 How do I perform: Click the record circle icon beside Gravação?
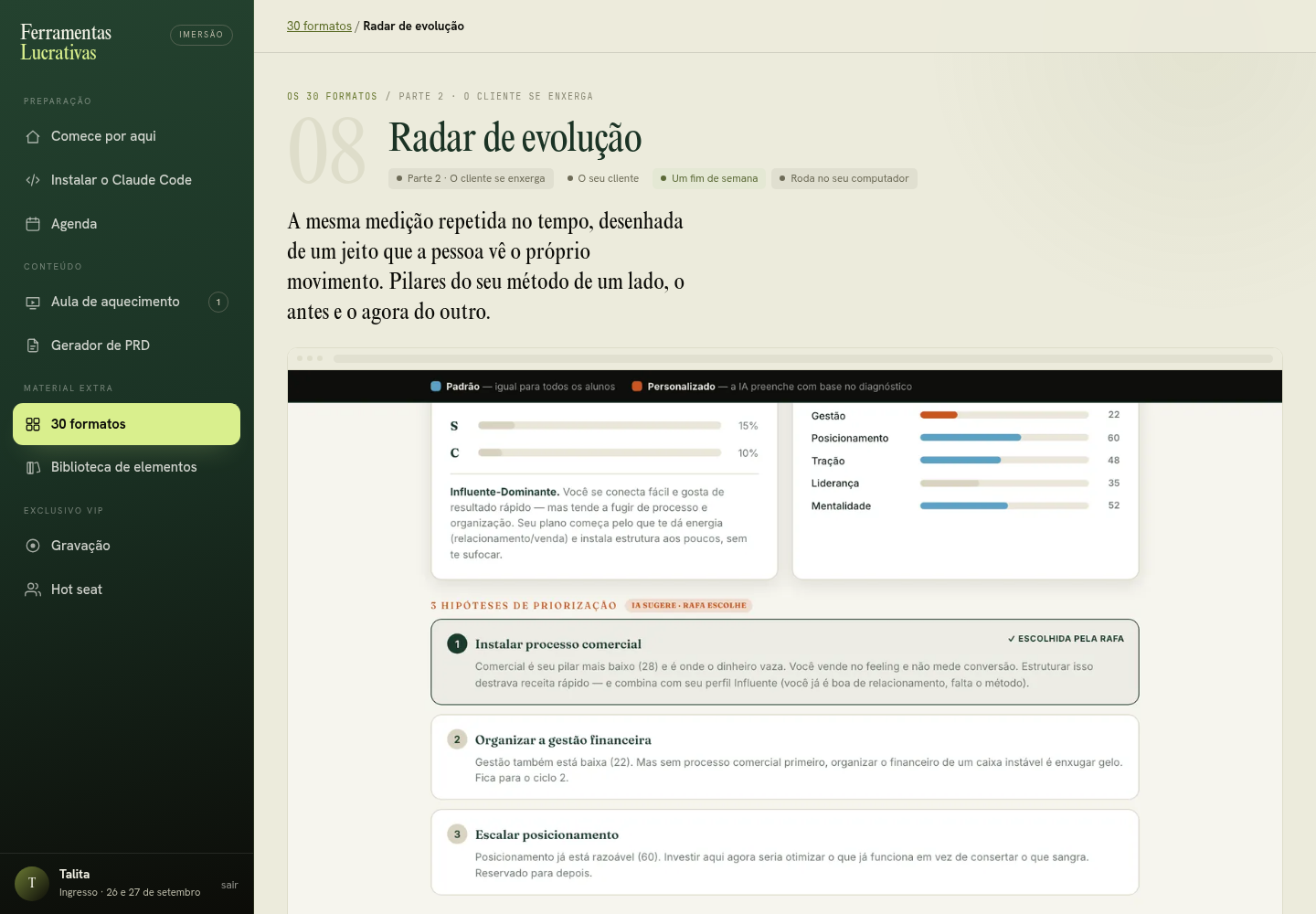(x=33, y=546)
